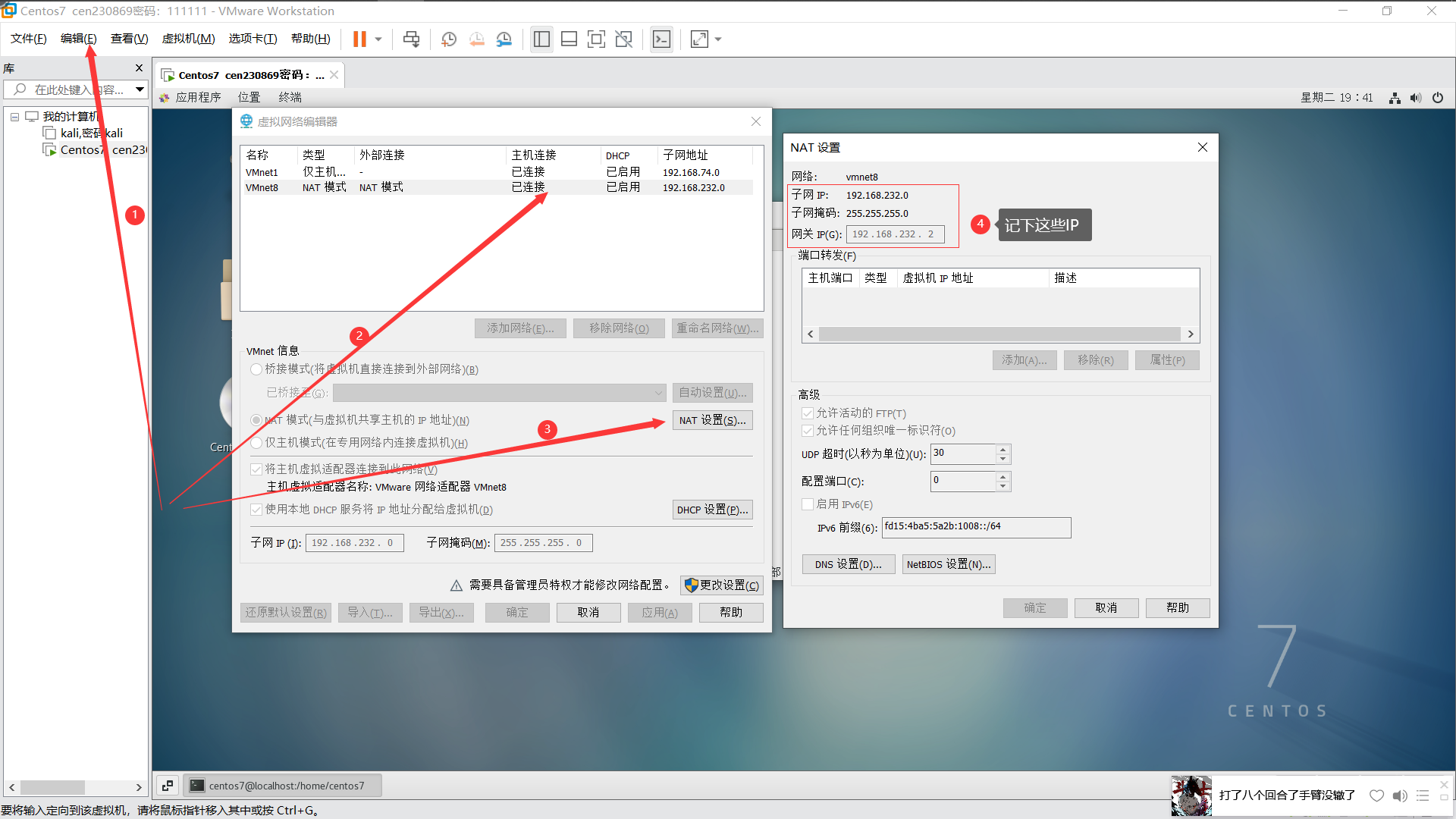Enable the IPv6 checkbox

(808, 504)
